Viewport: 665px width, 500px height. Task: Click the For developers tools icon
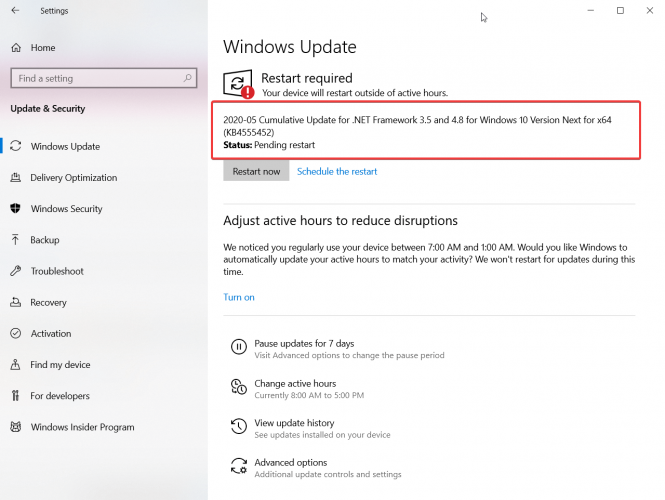click(x=16, y=396)
